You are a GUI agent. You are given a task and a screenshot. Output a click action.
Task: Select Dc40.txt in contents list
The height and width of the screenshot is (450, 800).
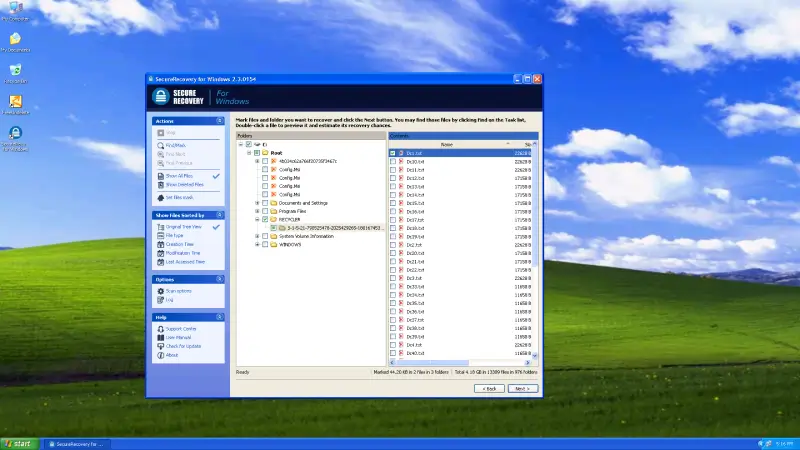pyautogui.click(x=415, y=353)
